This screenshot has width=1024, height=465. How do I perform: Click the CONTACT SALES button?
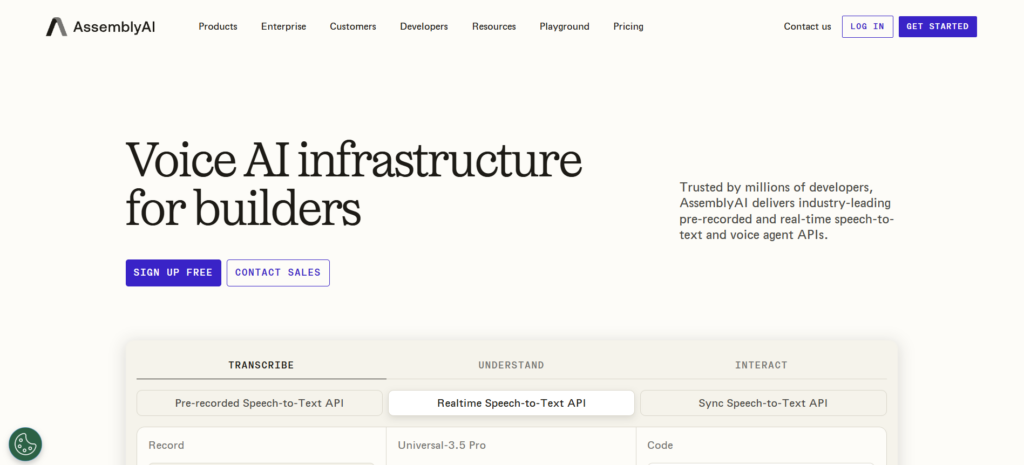tap(278, 273)
